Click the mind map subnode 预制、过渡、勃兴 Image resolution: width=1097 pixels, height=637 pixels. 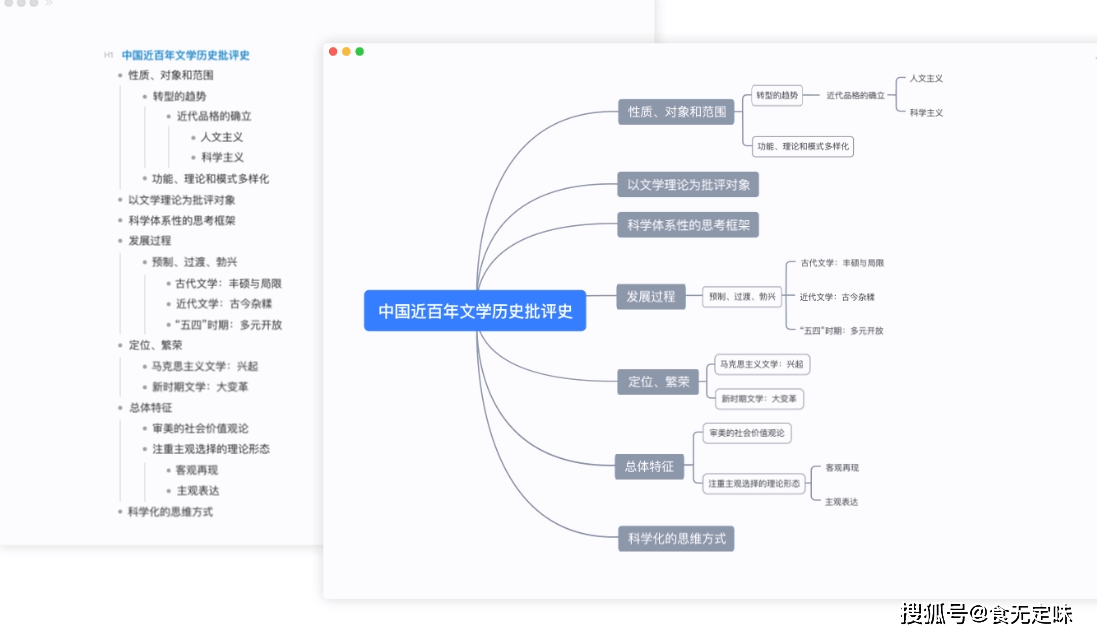pyautogui.click(x=743, y=297)
